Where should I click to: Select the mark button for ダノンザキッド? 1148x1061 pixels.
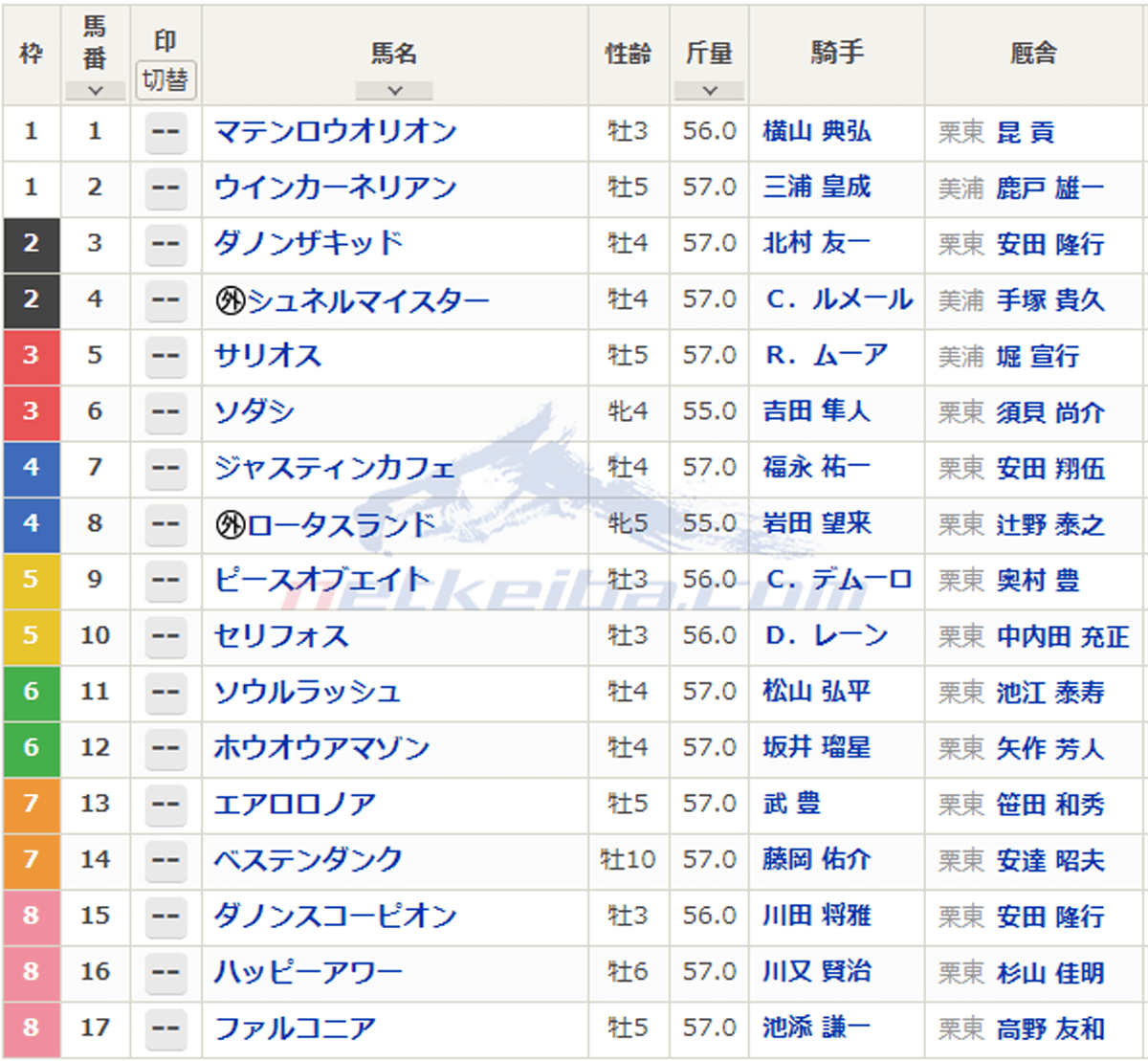tap(166, 244)
